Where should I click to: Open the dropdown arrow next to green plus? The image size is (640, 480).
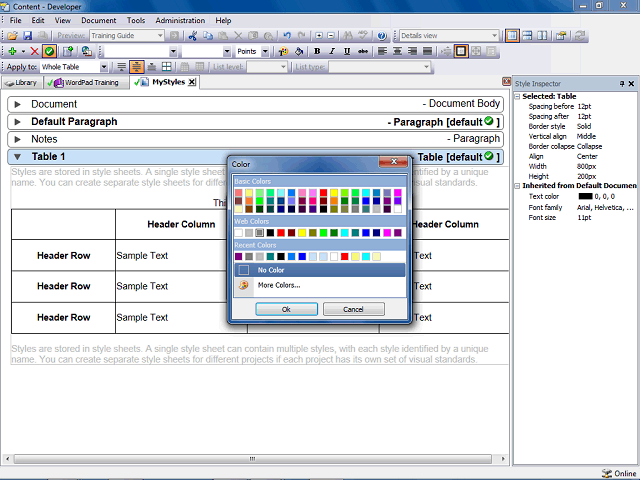[x=23, y=51]
